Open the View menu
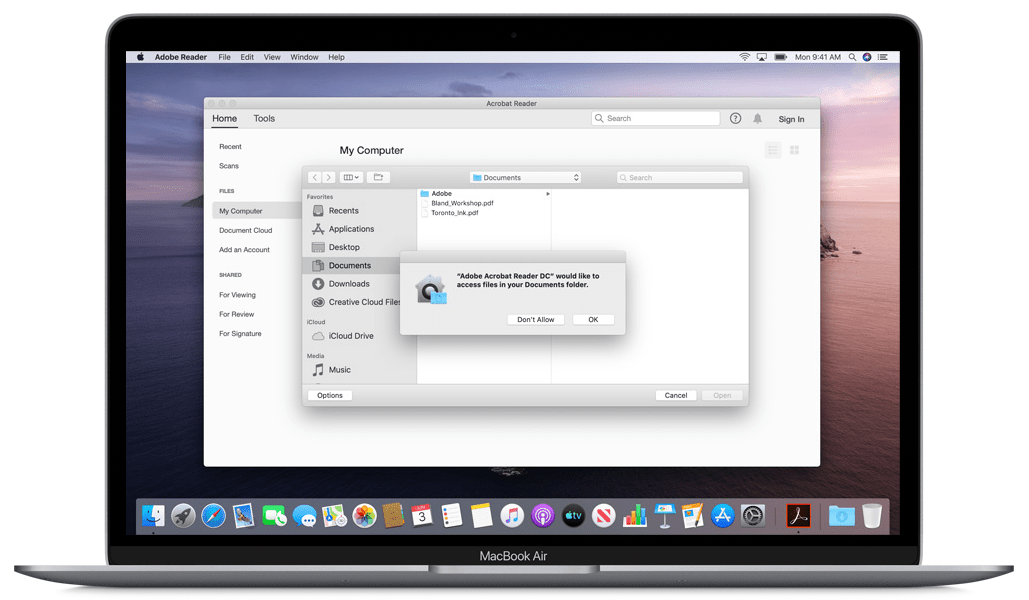The image size is (1029, 600). pyautogui.click(x=272, y=57)
